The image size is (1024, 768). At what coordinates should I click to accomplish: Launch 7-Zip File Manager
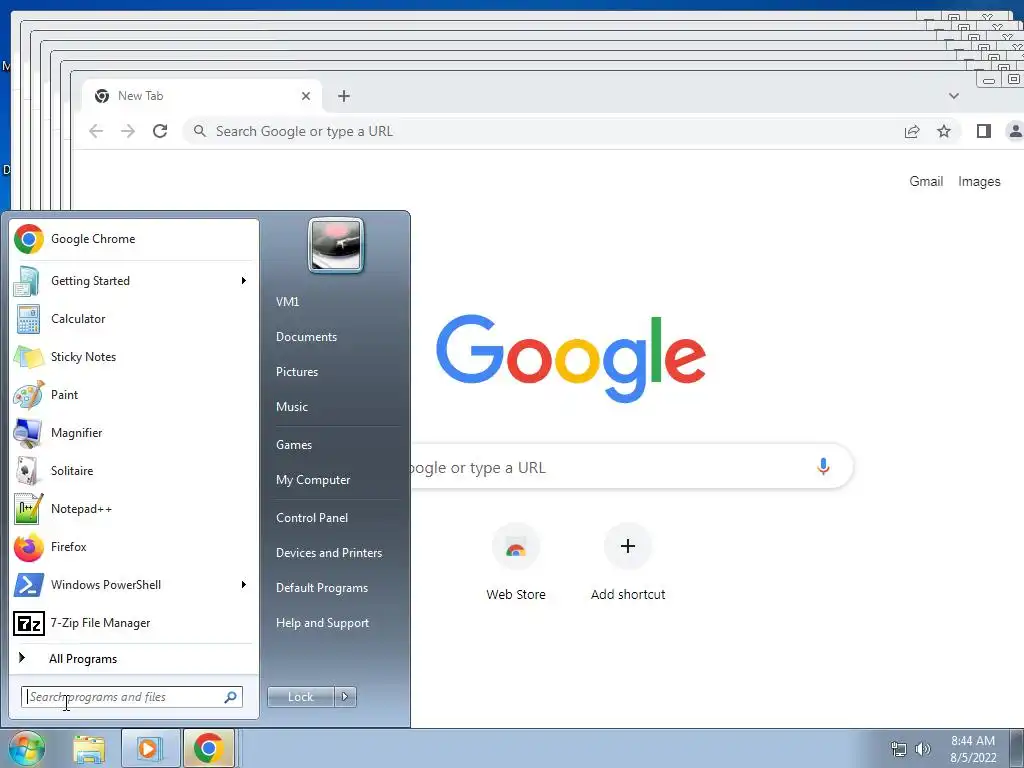(134, 623)
